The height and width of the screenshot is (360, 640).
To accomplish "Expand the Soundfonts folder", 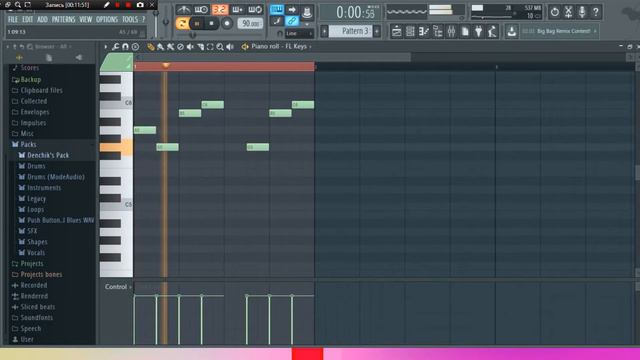I will point(32,318).
